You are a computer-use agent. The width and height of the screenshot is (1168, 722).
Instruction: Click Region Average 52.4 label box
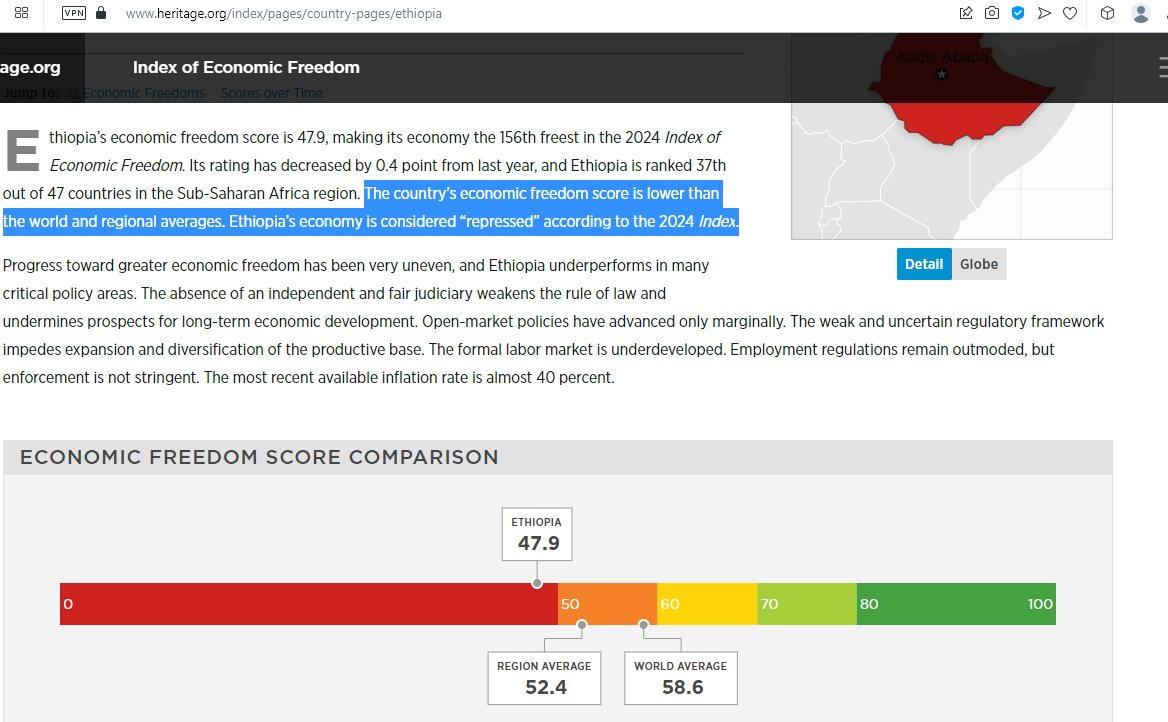[x=545, y=678]
